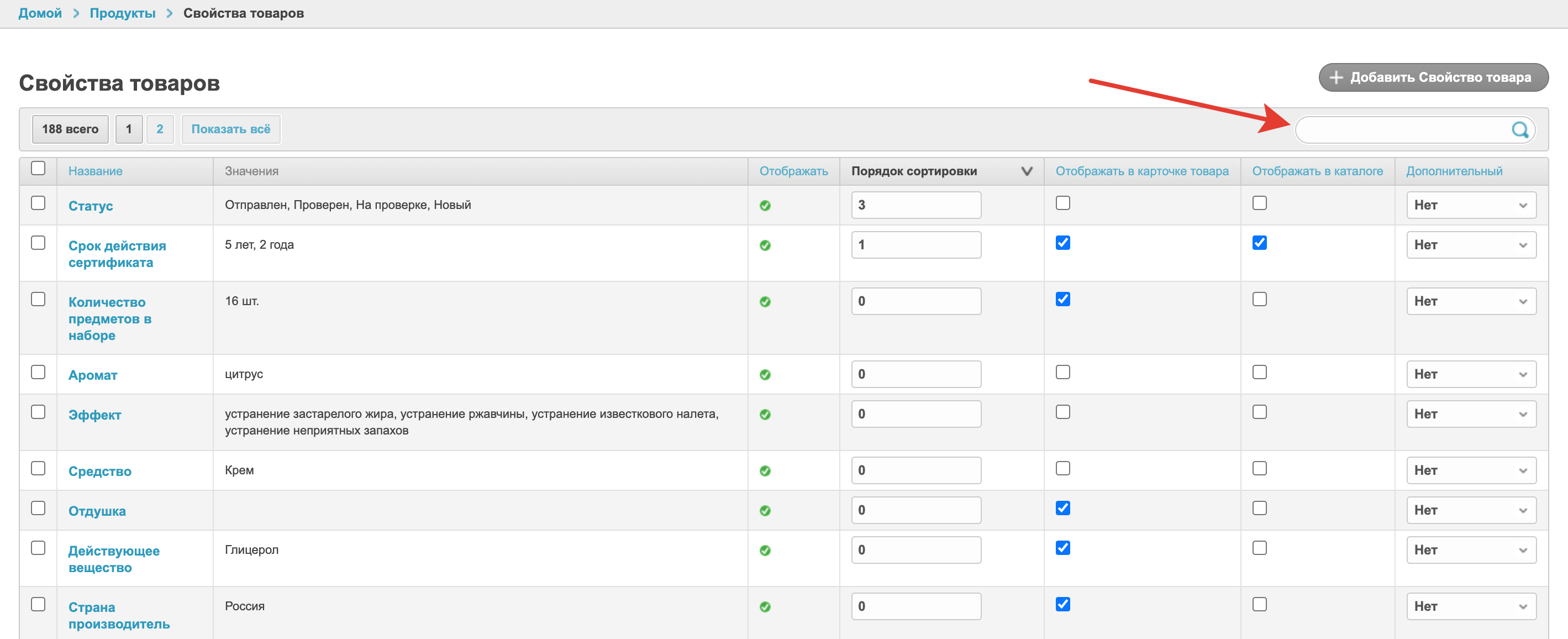
Task: Click green display checkmark in Статус row
Action: coord(765,206)
